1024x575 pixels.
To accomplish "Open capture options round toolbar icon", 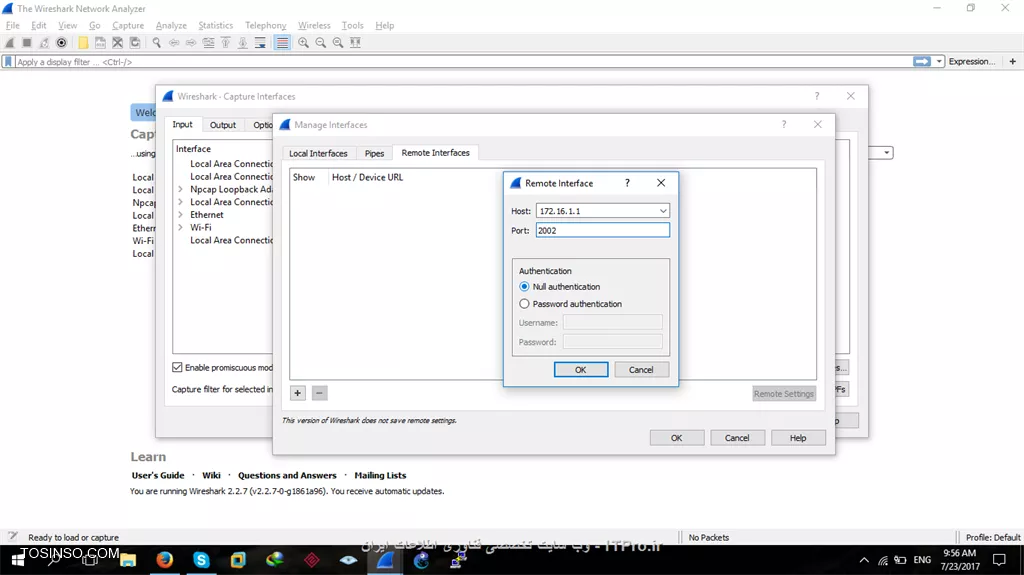I will 61,42.
